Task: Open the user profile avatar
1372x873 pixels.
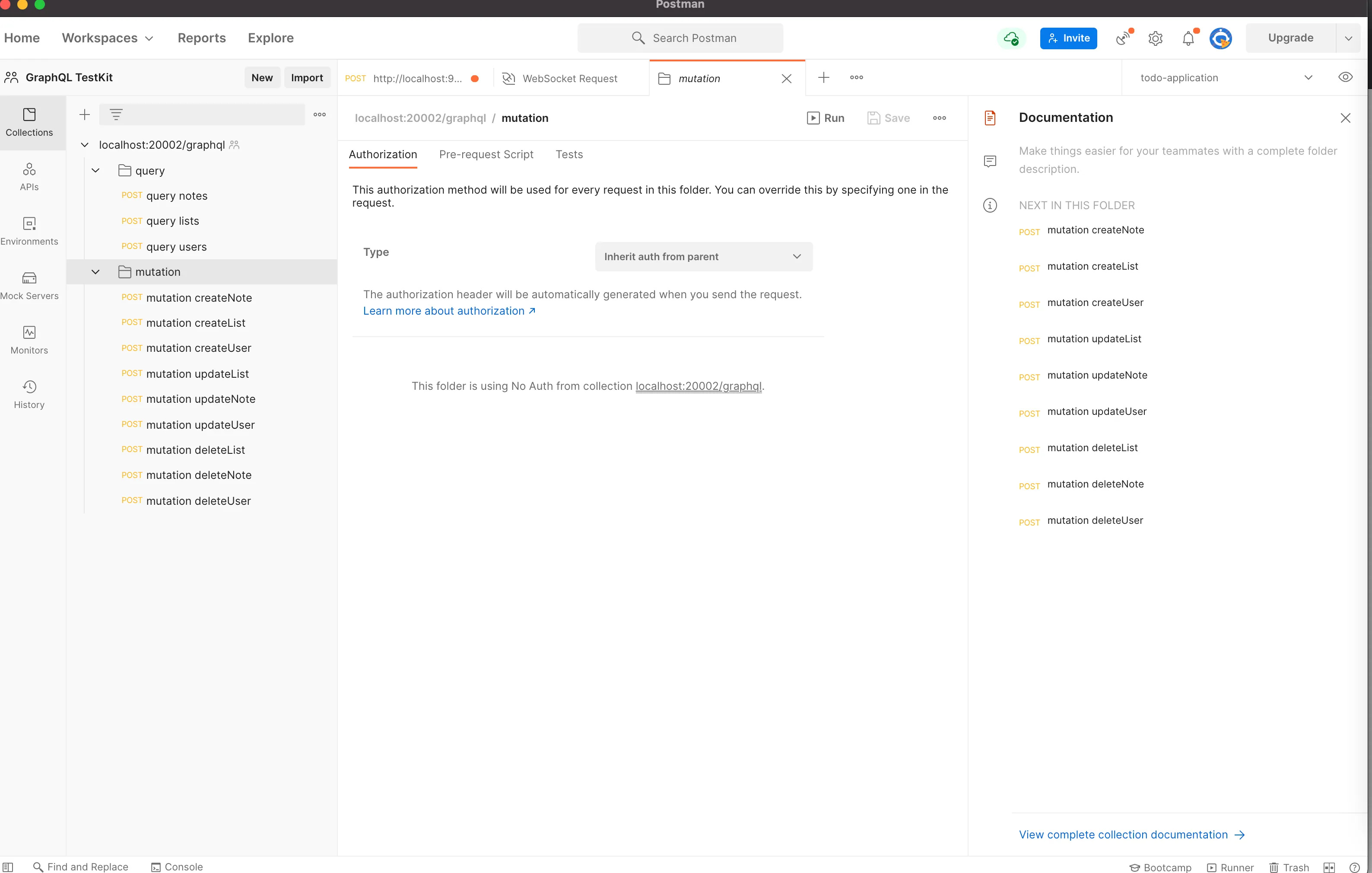Action: (x=1221, y=38)
